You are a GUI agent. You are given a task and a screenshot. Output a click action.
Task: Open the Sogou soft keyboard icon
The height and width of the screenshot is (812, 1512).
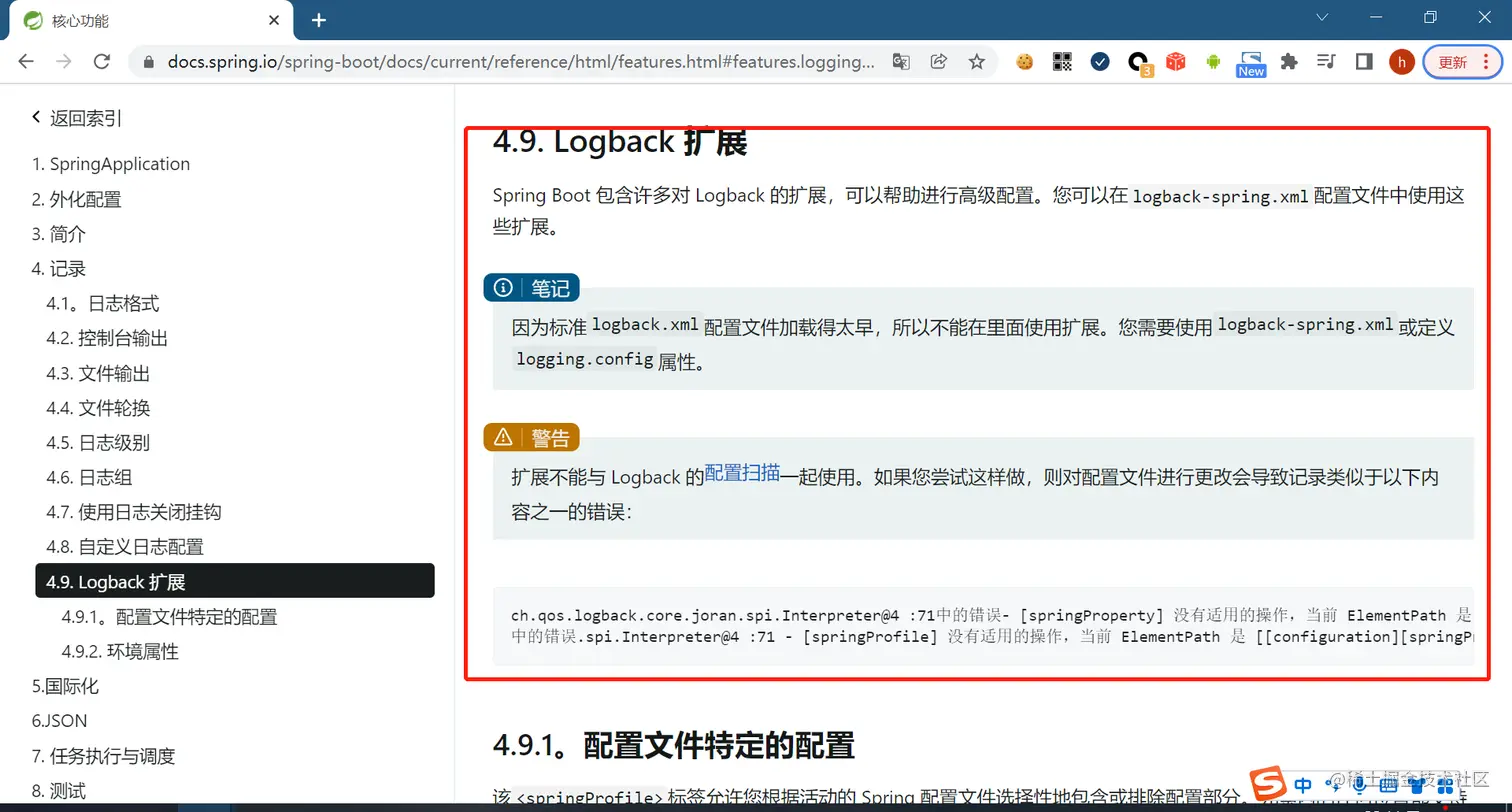1387,786
